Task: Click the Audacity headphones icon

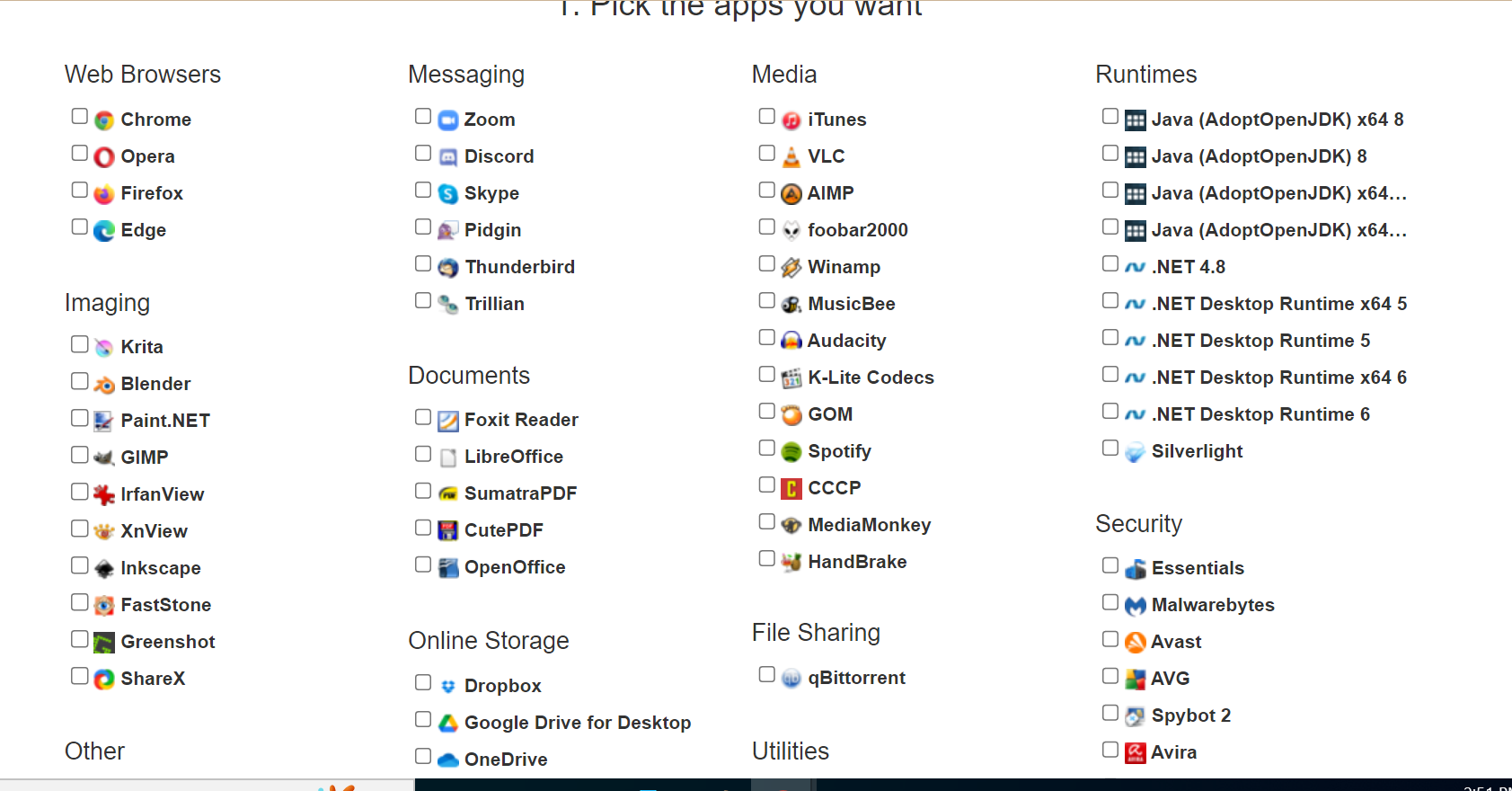Action: (x=791, y=342)
